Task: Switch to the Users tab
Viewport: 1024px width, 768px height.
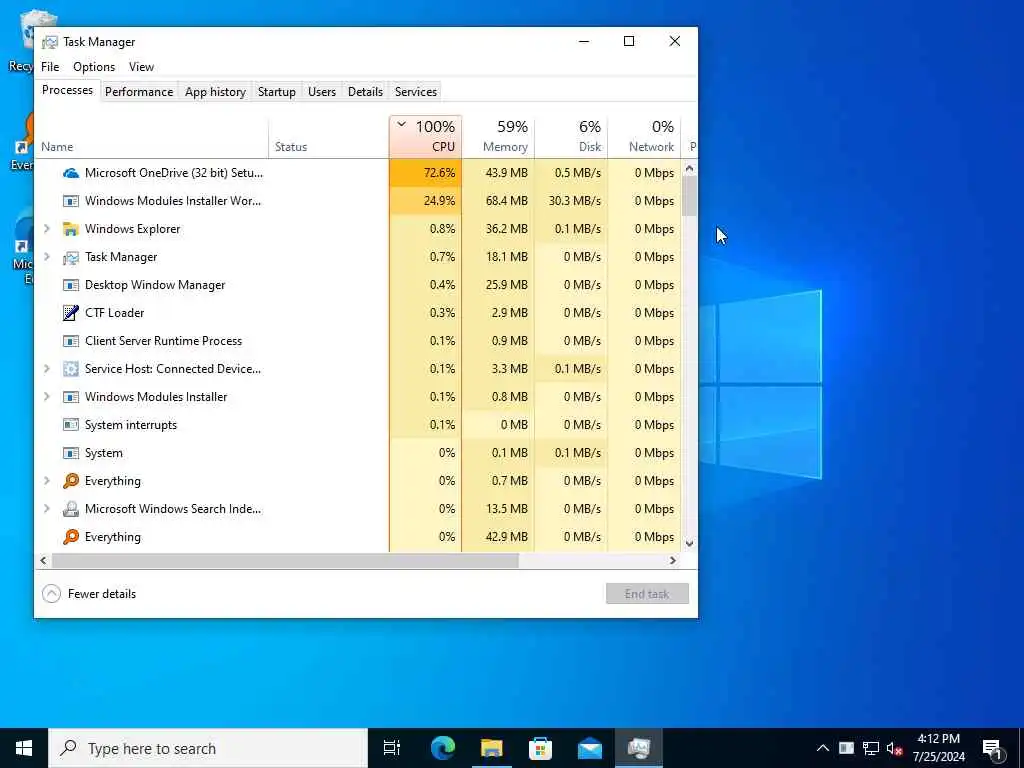Action: pyautogui.click(x=322, y=91)
